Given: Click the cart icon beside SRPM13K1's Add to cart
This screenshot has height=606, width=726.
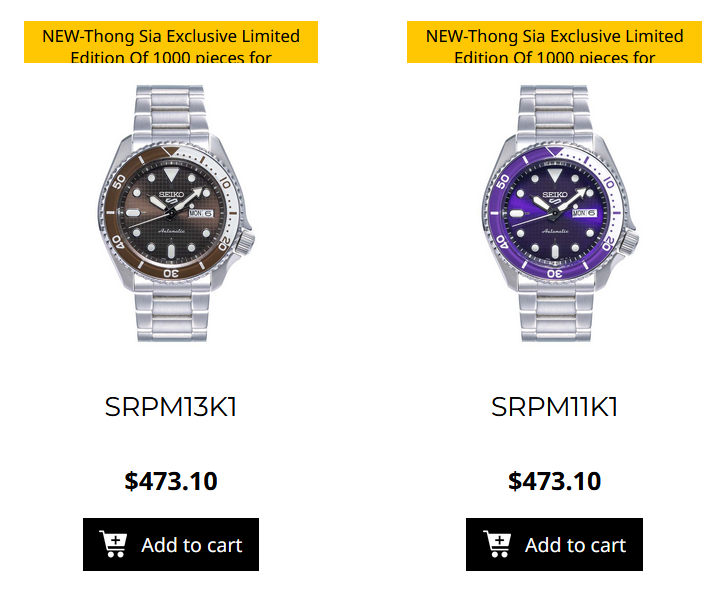Looking at the screenshot, I should coord(114,545).
